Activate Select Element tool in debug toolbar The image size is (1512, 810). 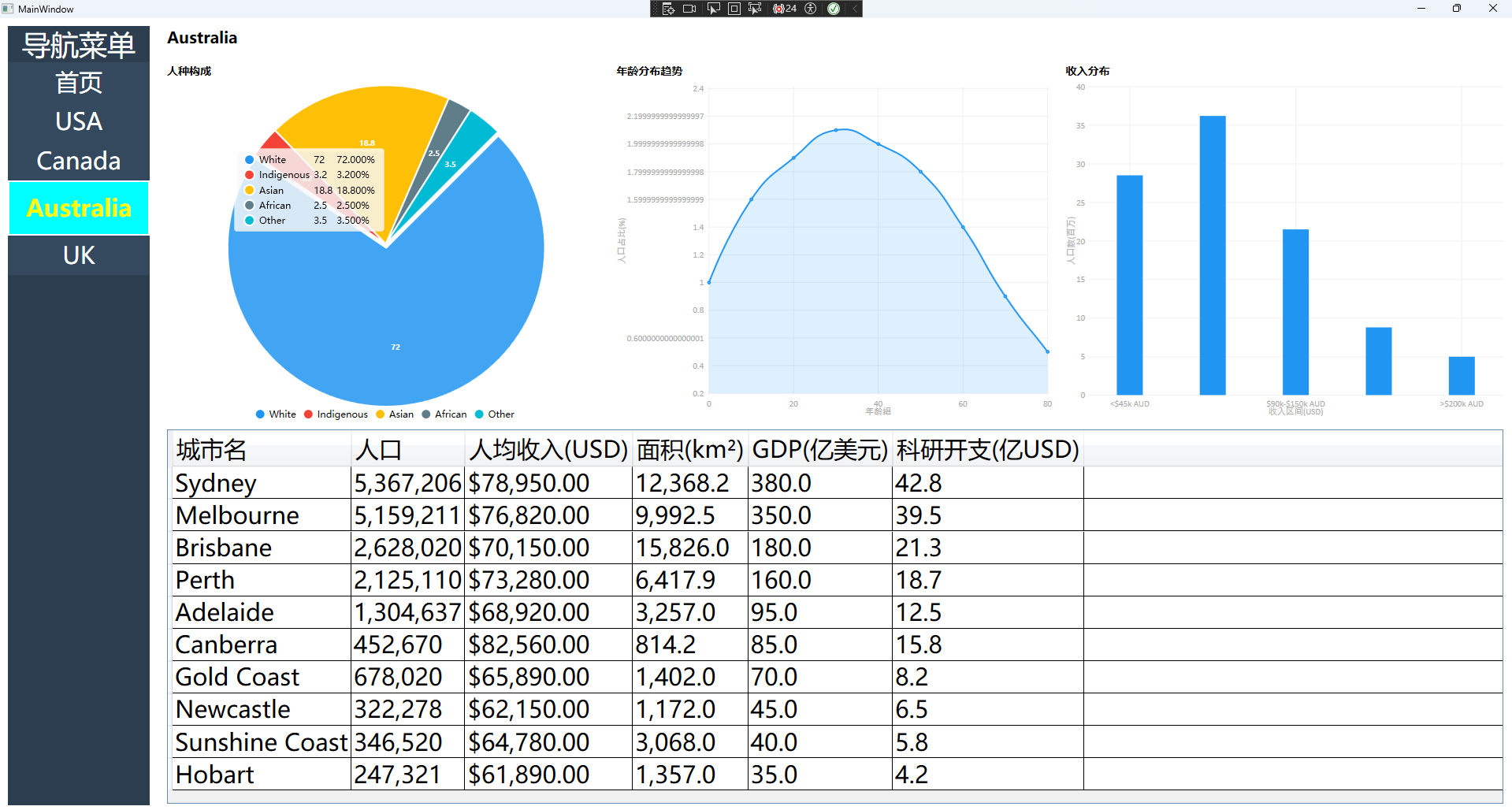click(714, 9)
